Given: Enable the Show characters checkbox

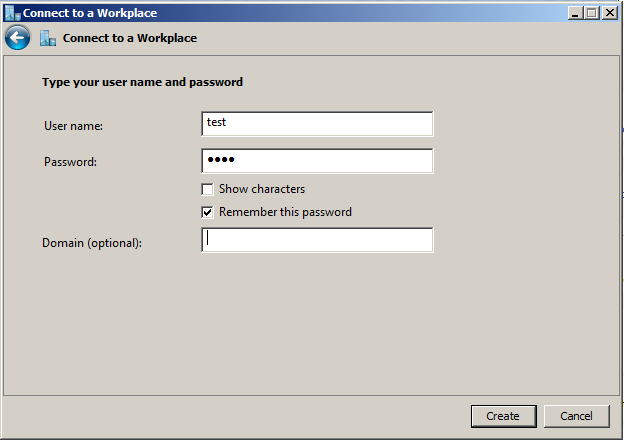Looking at the screenshot, I should pyautogui.click(x=208, y=189).
